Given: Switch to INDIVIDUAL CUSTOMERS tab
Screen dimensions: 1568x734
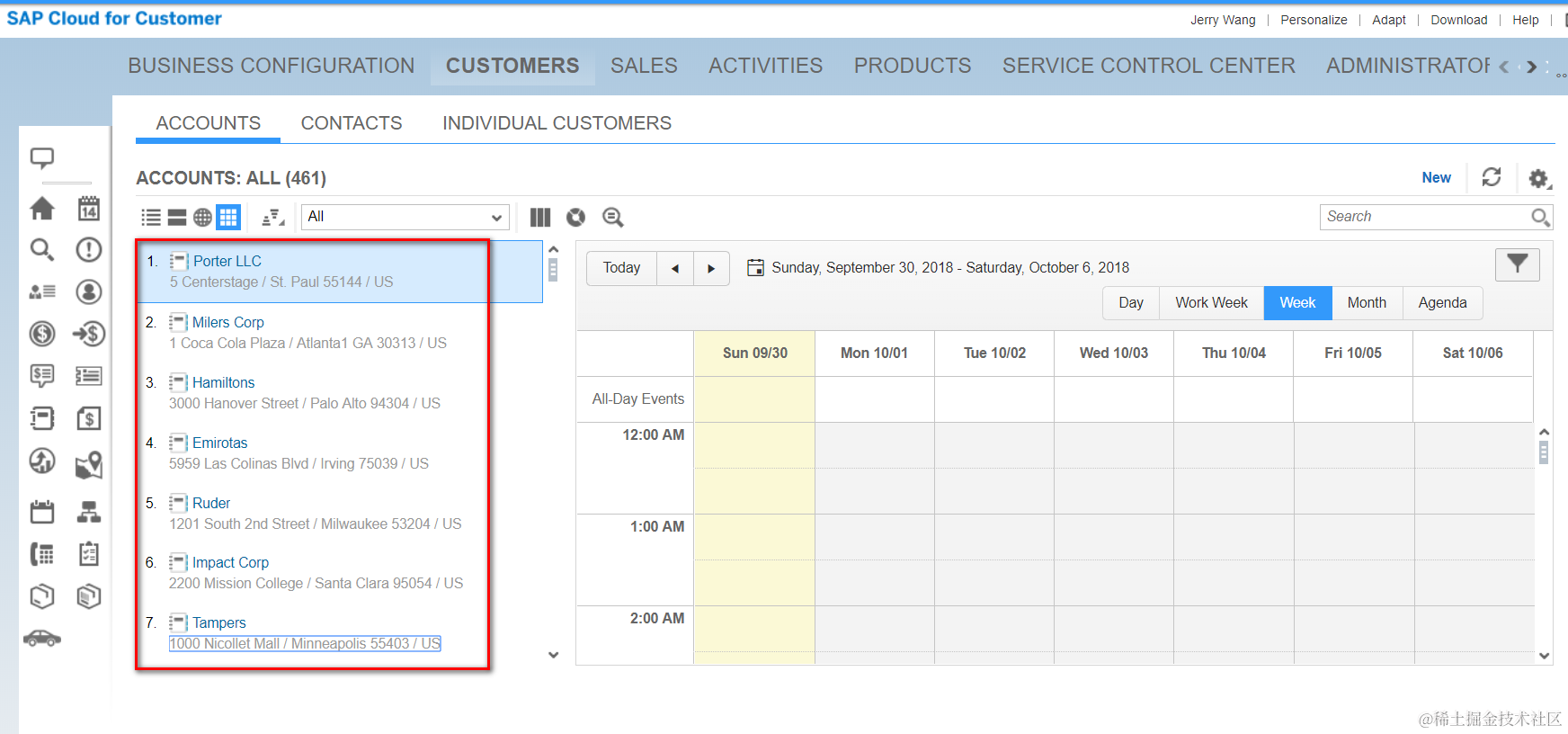Looking at the screenshot, I should [x=557, y=123].
